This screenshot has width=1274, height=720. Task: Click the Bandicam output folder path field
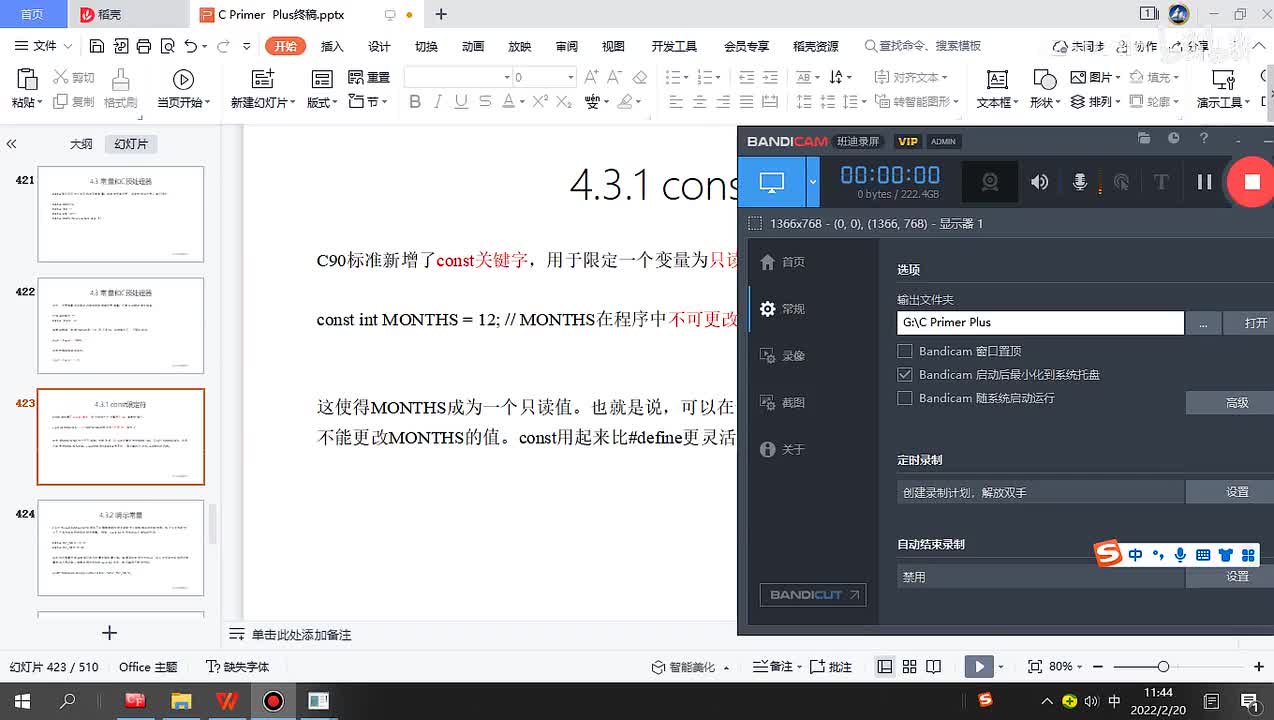tap(1041, 322)
